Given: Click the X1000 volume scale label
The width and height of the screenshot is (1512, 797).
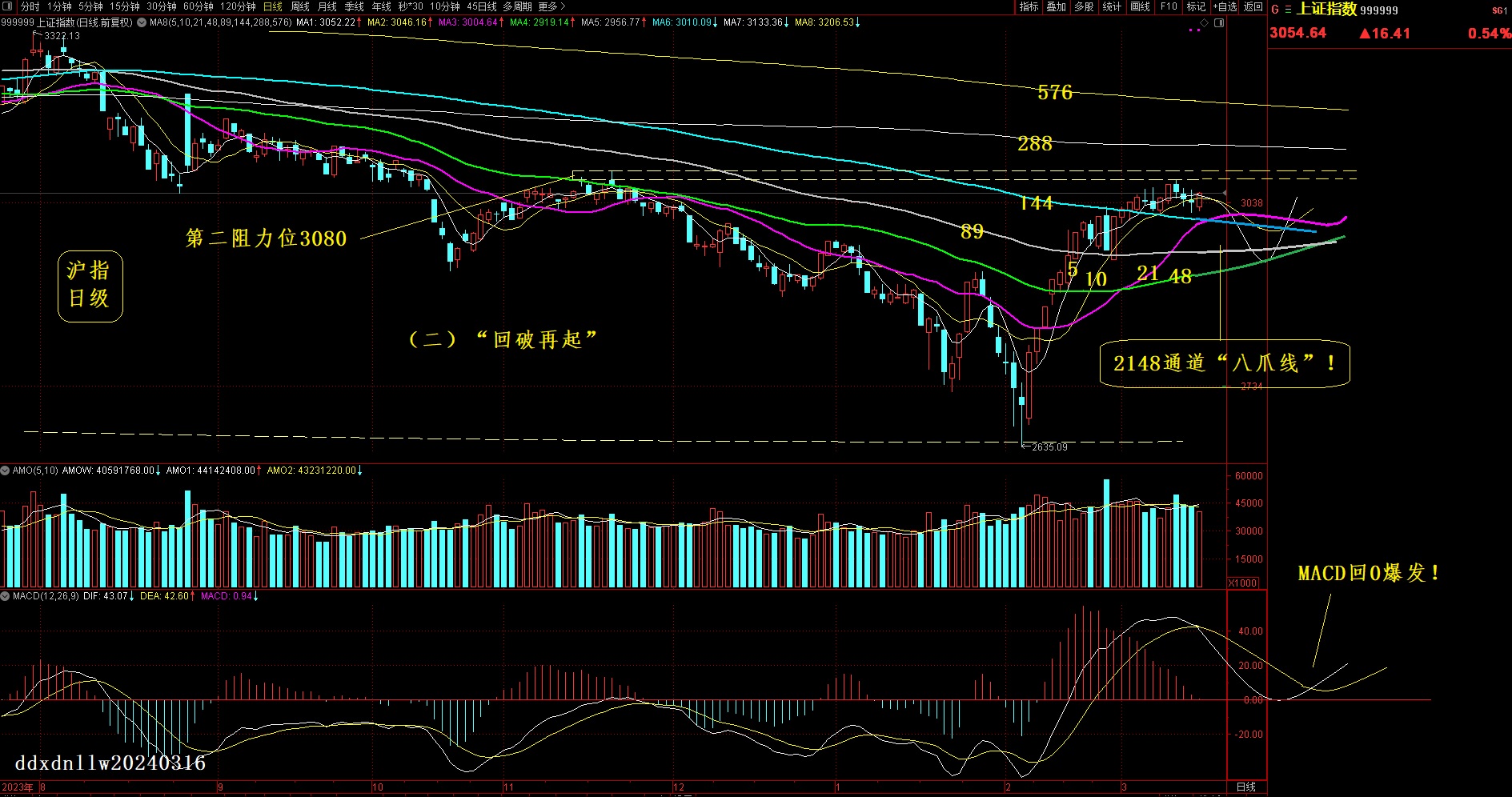Looking at the screenshot, I should click(x=1243, y=583).
